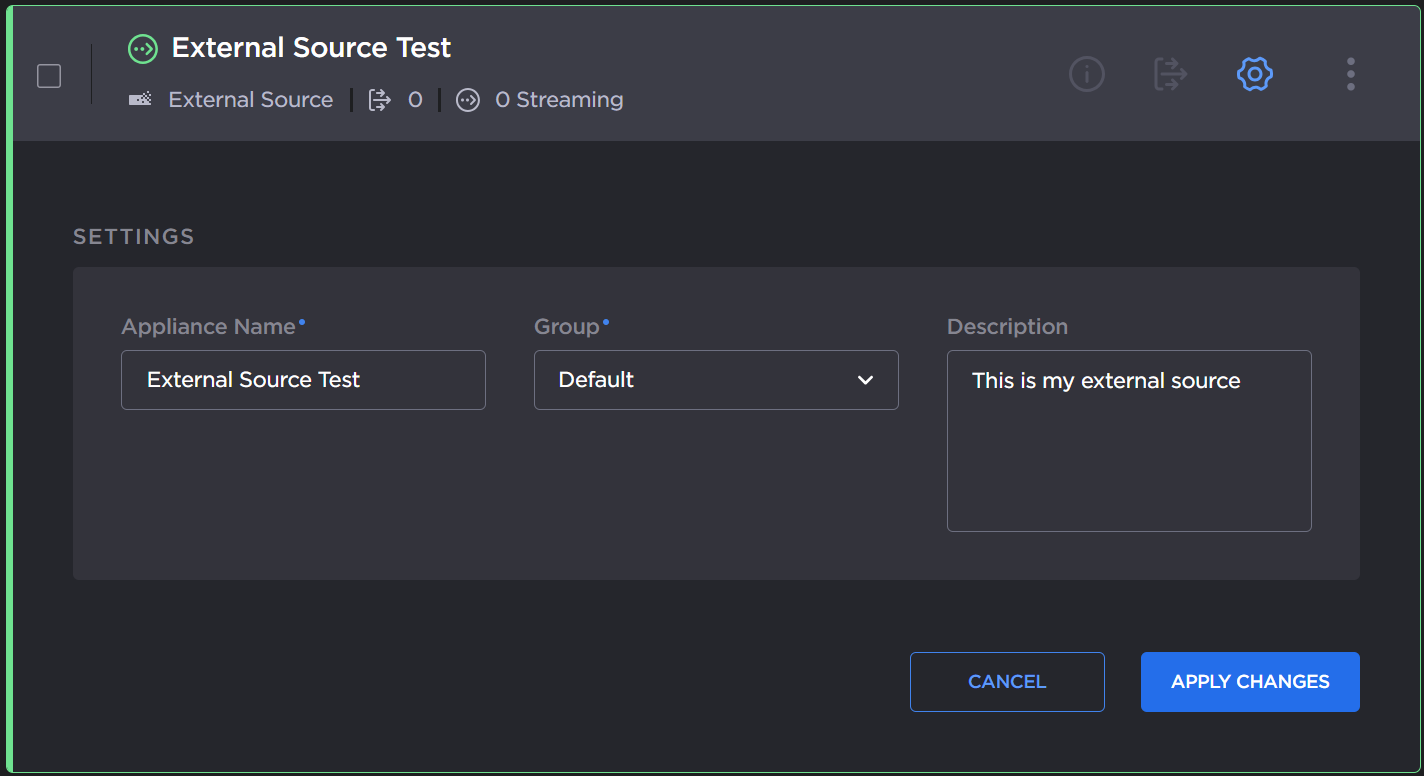Click inside the Description text area

click(1129, 441)
